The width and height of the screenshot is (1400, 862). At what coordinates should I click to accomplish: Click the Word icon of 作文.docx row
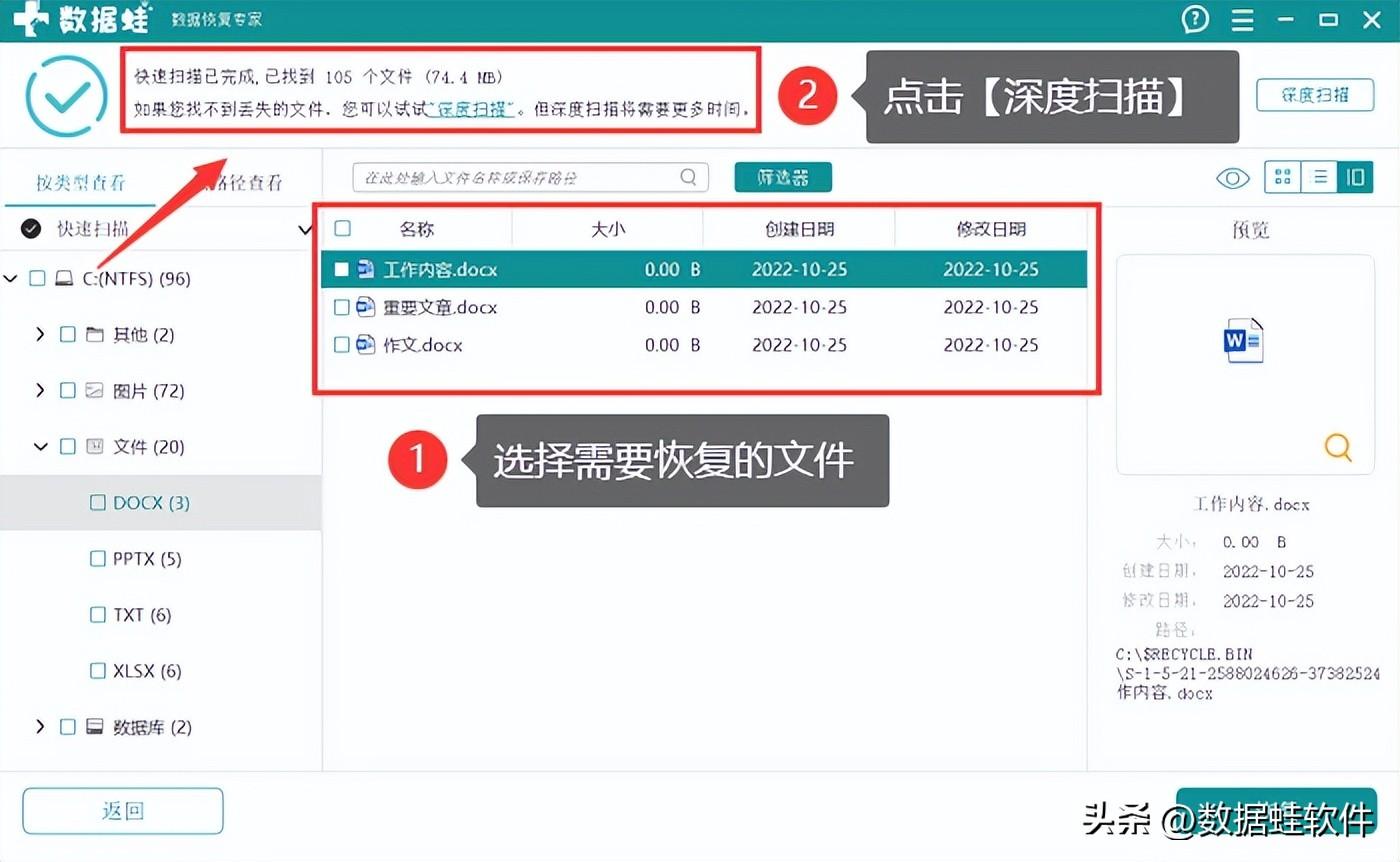[365, 345]
